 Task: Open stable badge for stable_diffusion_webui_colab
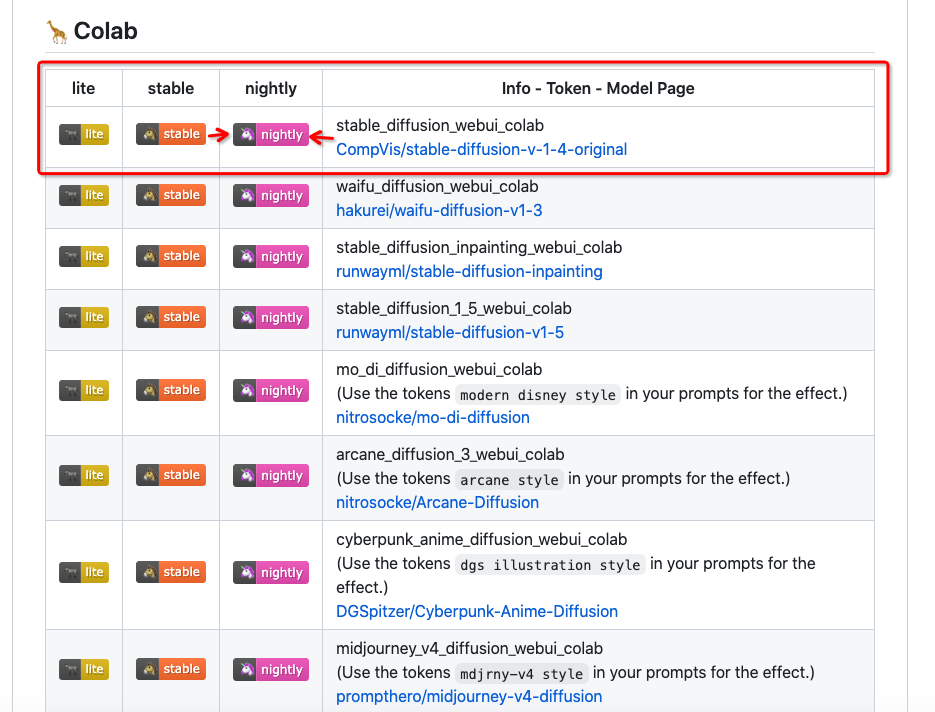tap(171, 134)
